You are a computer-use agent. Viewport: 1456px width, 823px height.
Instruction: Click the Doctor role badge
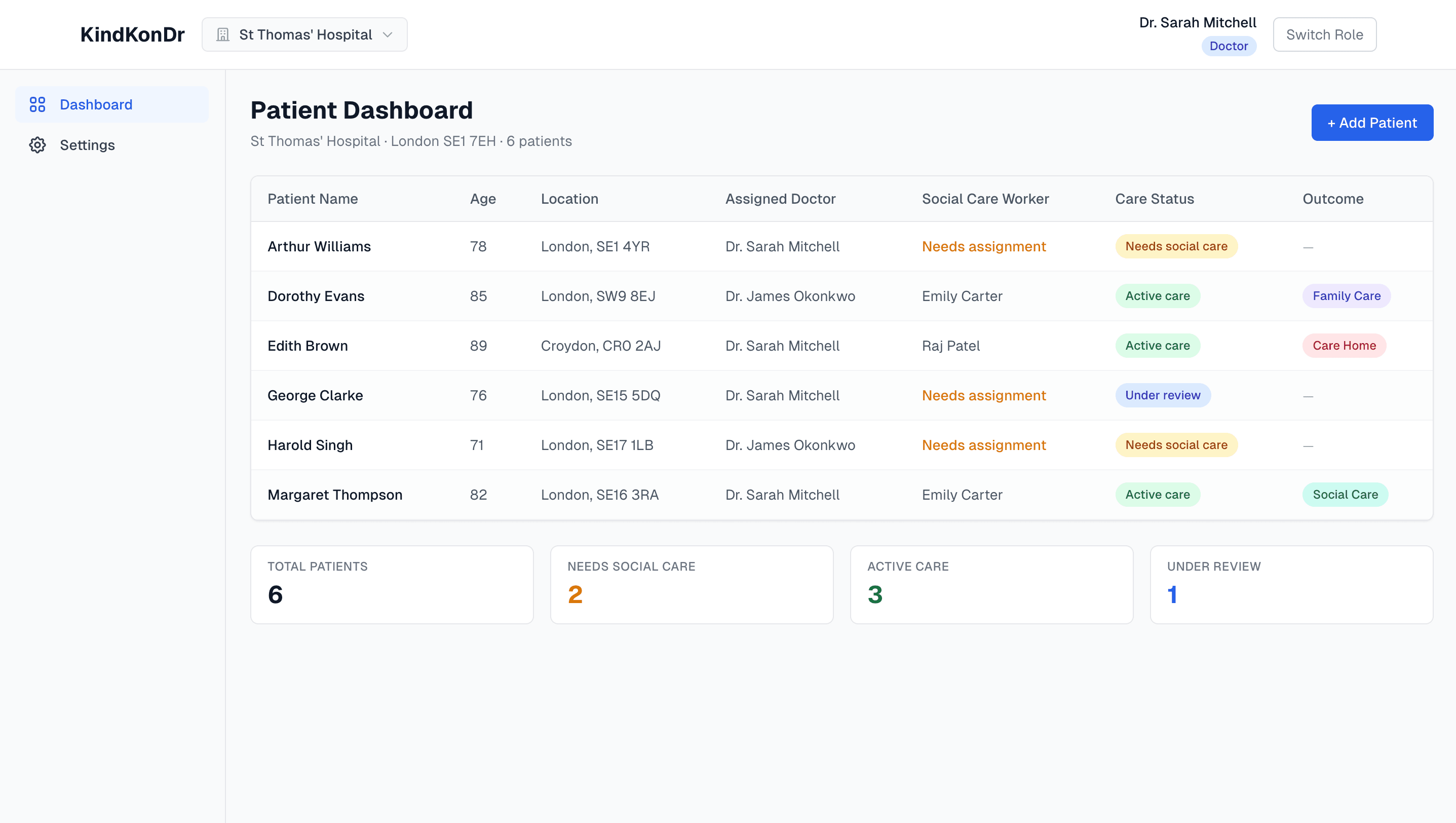pyautogui.click(x=1228, y=46)
